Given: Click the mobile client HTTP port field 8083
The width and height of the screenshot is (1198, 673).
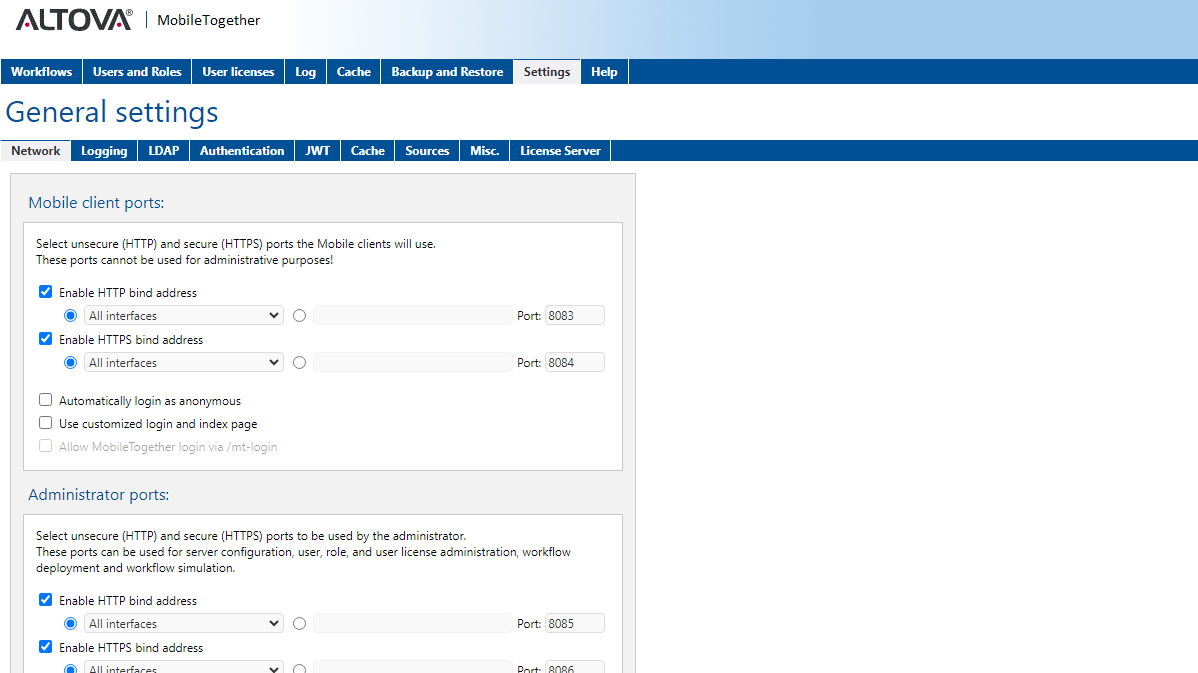Looking at the screenshot, I should (x=574, y=316).
